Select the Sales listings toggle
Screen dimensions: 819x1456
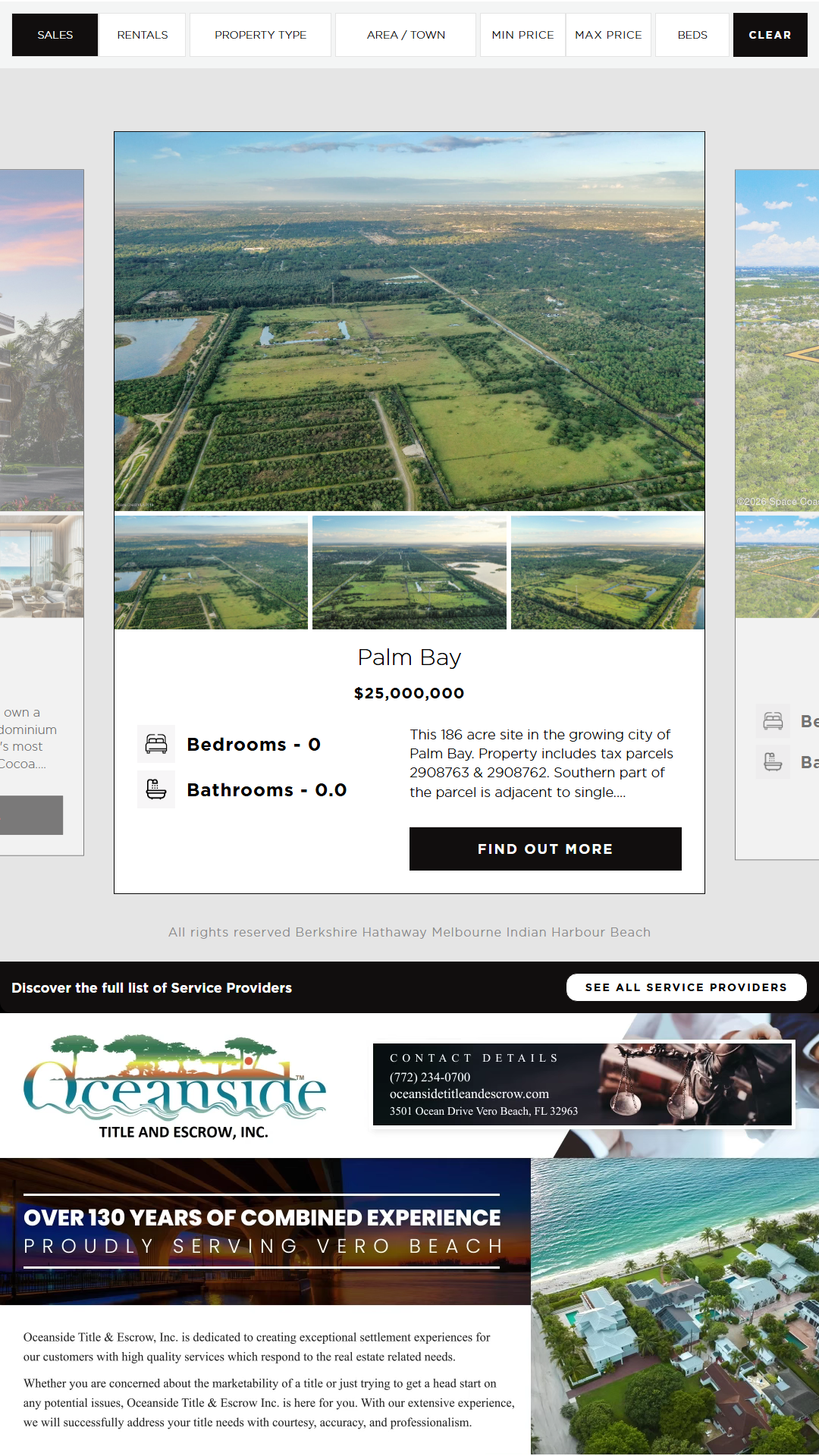click(55, 35)
